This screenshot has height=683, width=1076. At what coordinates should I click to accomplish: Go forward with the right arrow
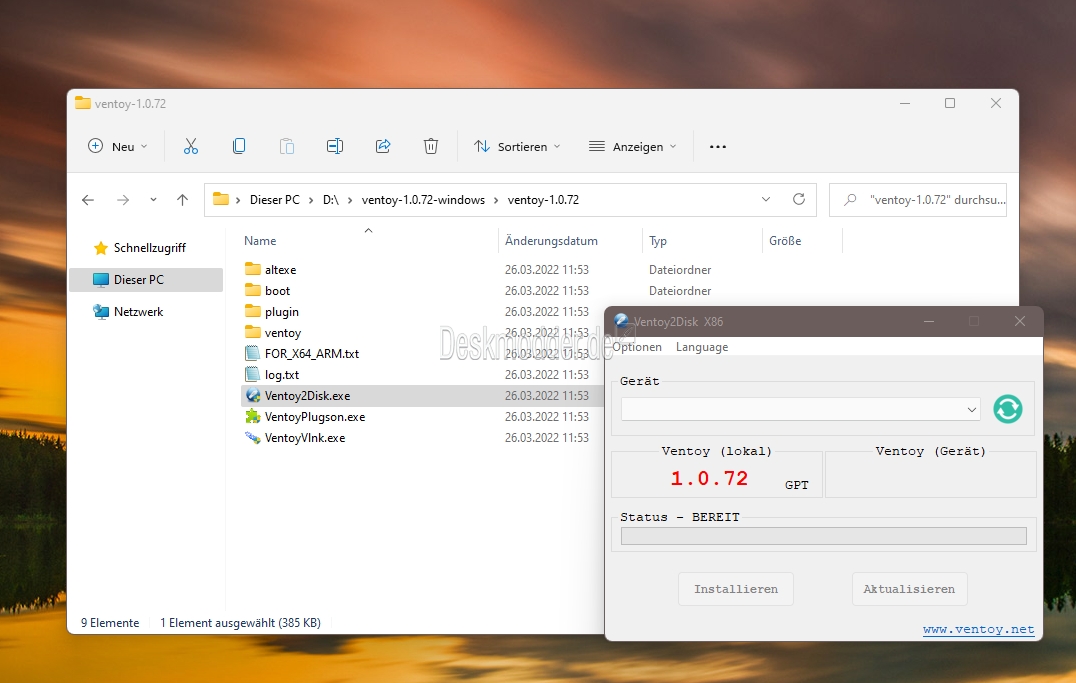coord(123,200)
